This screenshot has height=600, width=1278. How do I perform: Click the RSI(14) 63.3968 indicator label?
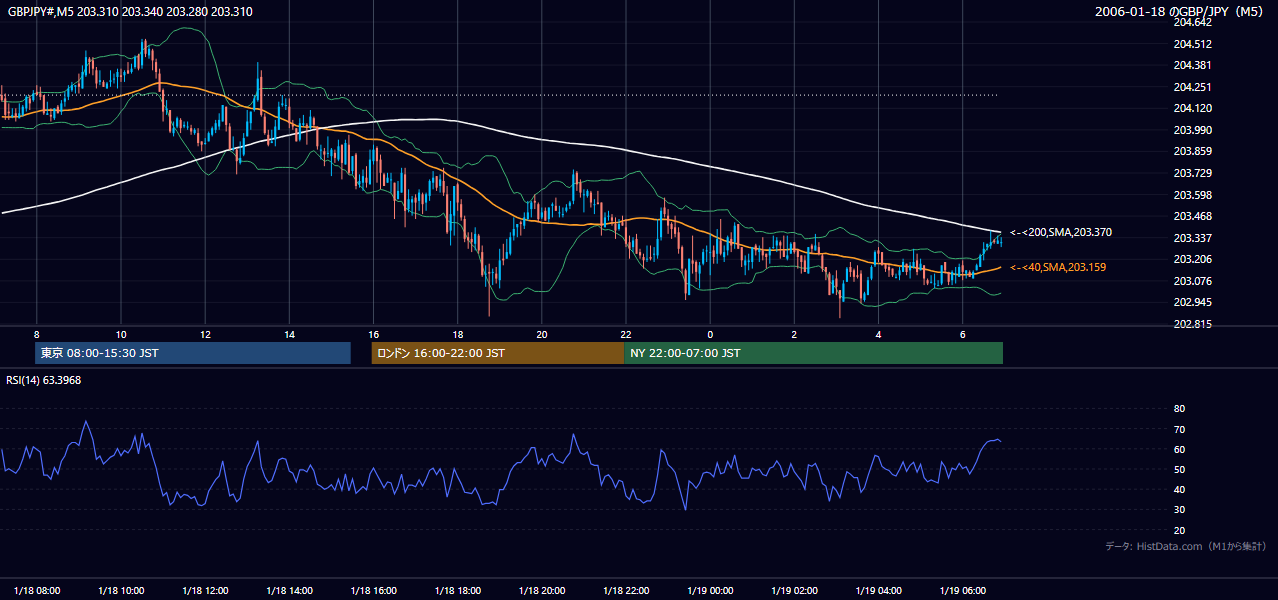tap(44, 380)
